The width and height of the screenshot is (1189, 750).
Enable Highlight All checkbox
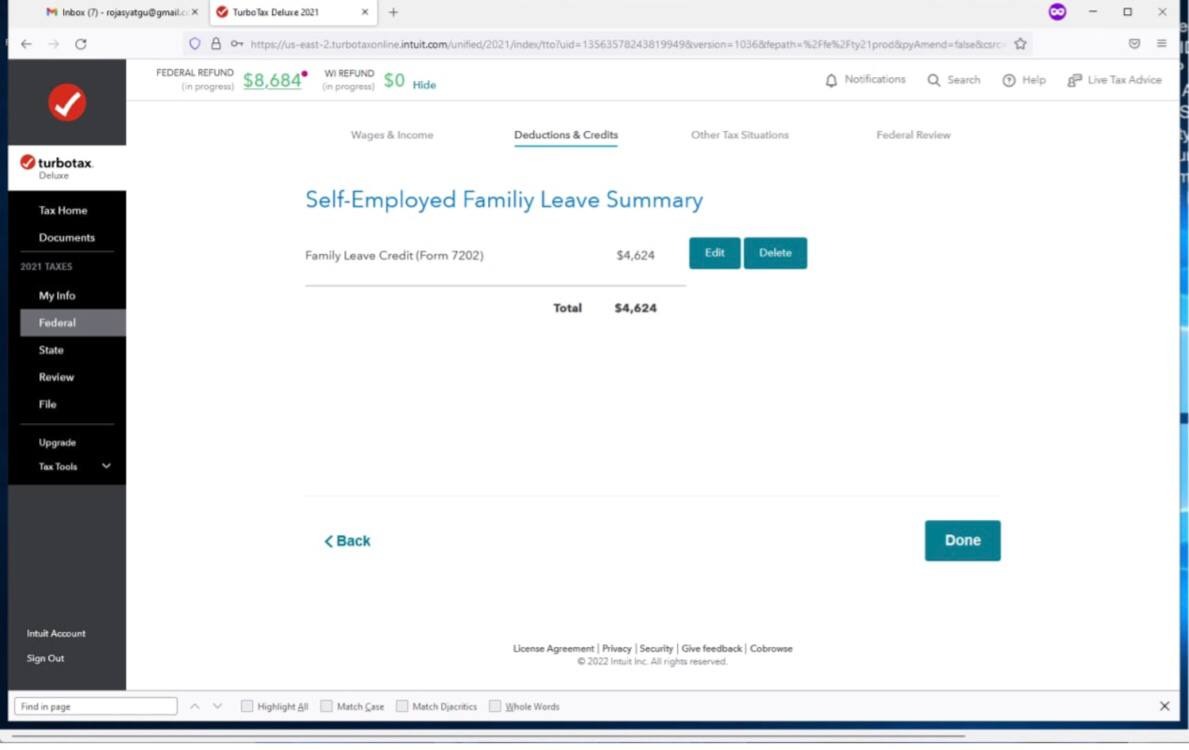click(x=246, y=706)
